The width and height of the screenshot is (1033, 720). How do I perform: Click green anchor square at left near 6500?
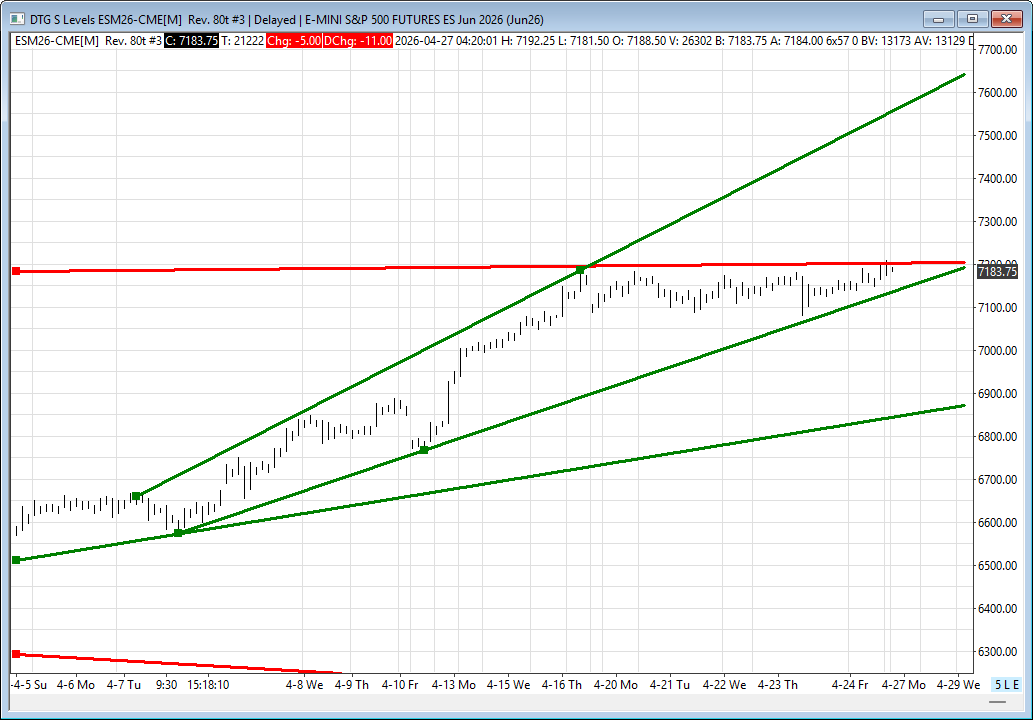16,560
